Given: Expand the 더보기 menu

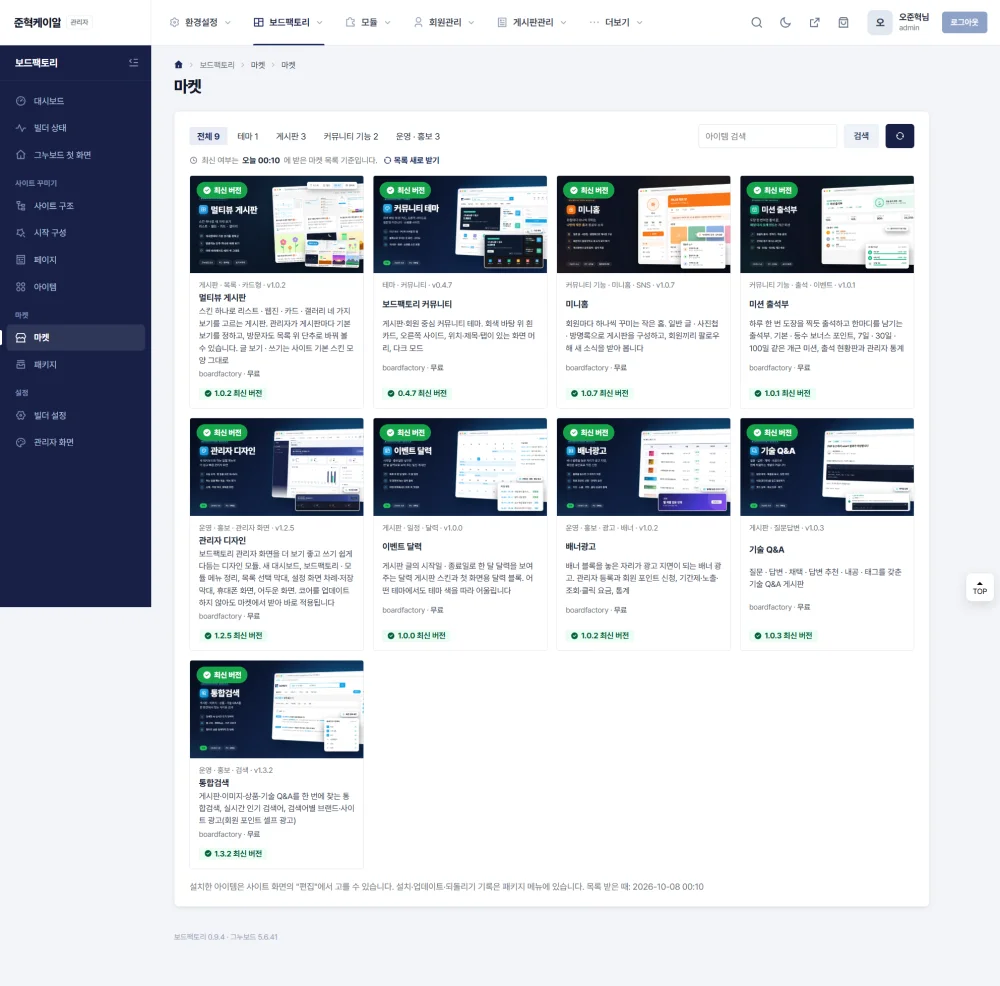Looking at the screenshot, I should click(x=616, y=22).
